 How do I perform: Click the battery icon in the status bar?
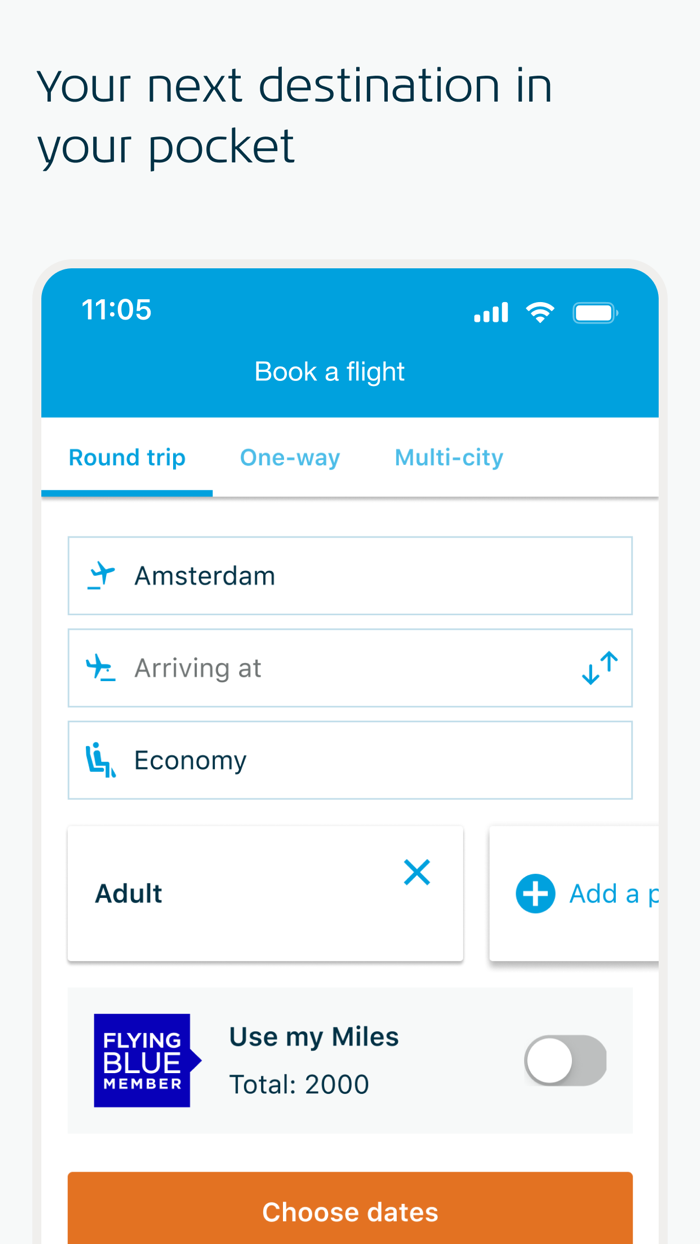(x=595, y=312)
